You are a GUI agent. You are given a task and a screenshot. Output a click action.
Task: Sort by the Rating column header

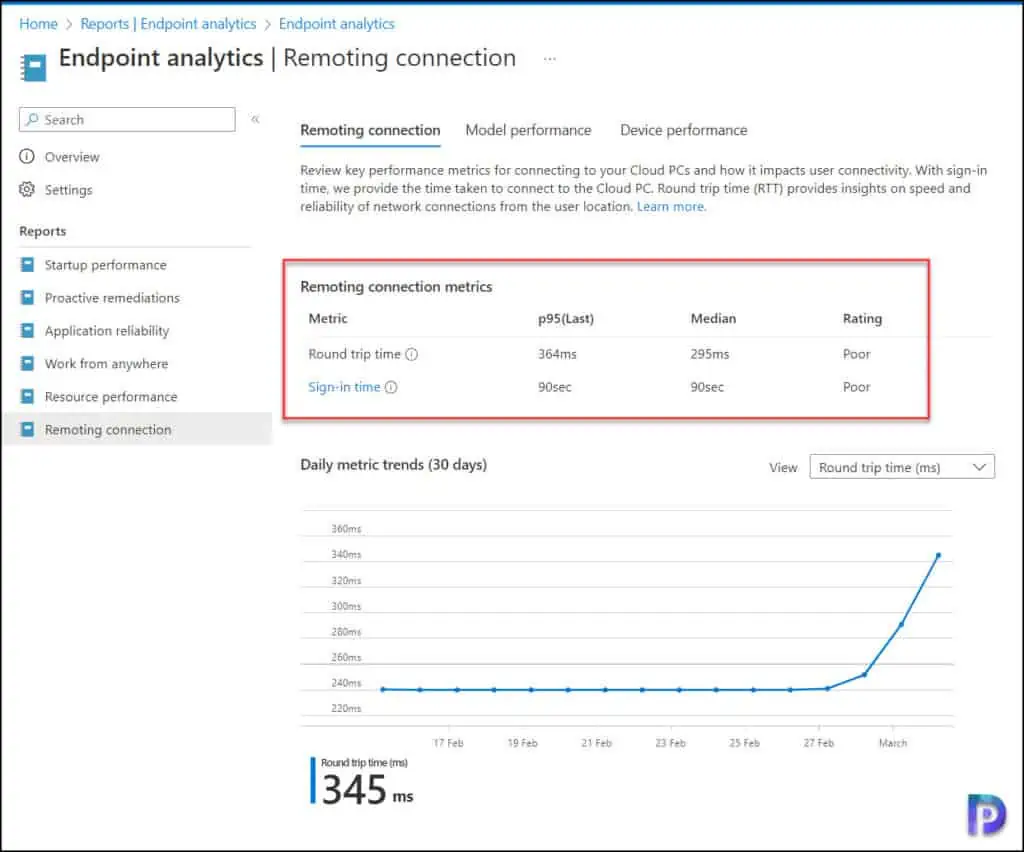[862, 319]
